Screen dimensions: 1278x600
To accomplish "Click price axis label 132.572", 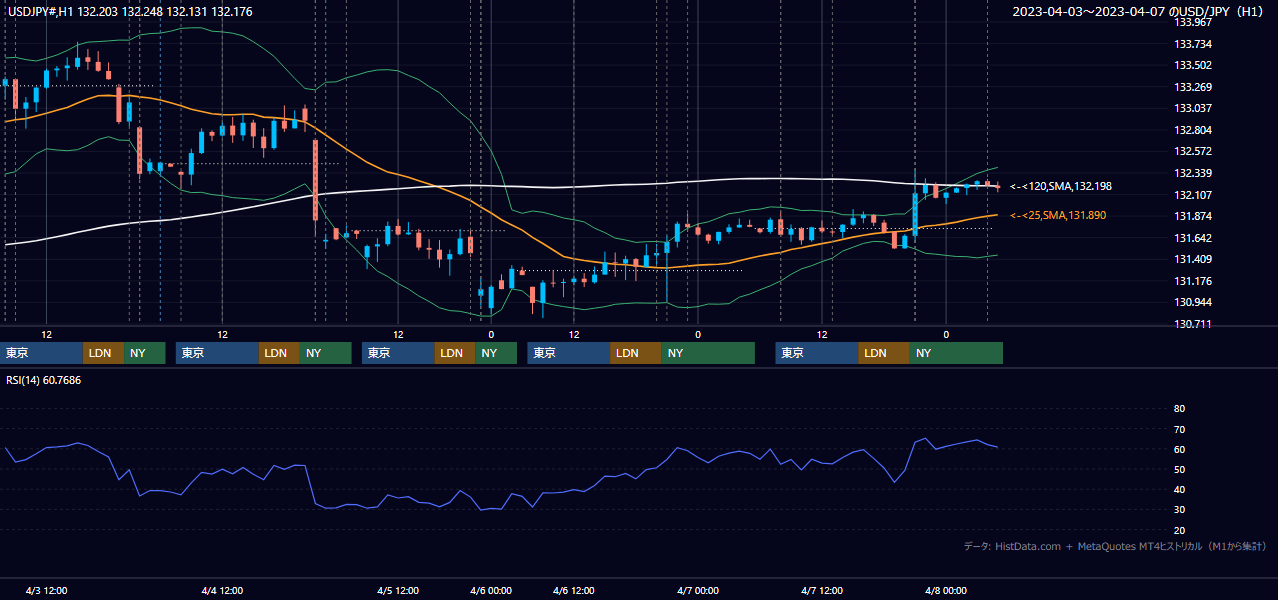I will (1192, 151).
